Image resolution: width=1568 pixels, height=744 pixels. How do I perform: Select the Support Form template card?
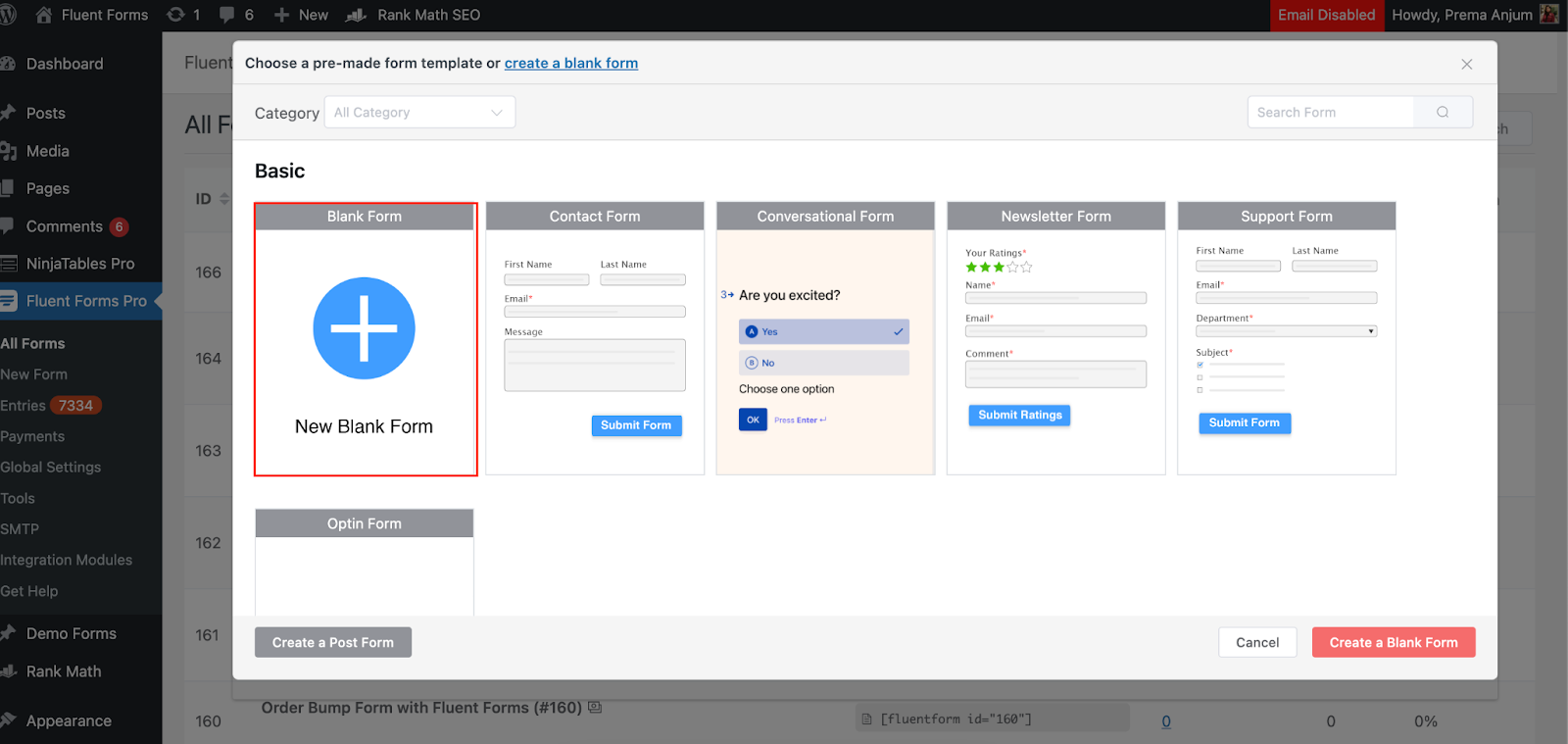coord(1287,338)
